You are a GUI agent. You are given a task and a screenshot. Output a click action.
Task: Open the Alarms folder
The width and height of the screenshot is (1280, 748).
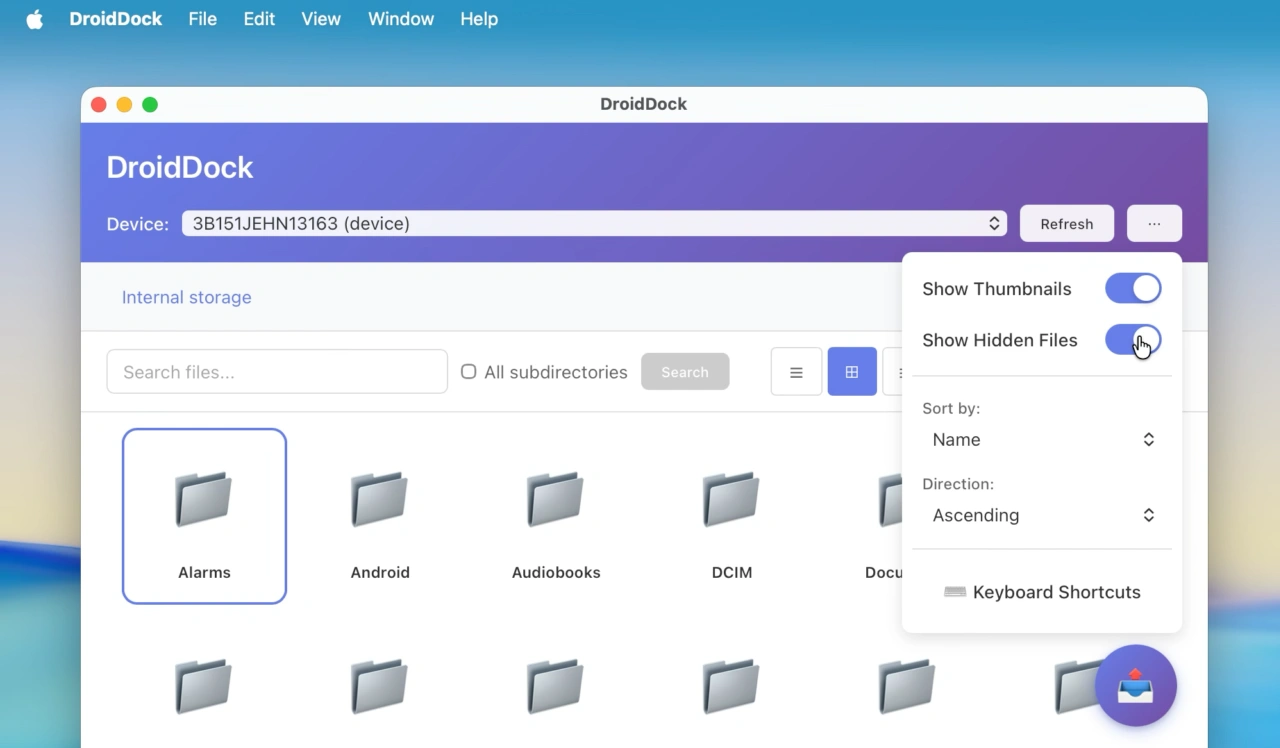coord(204,516)
